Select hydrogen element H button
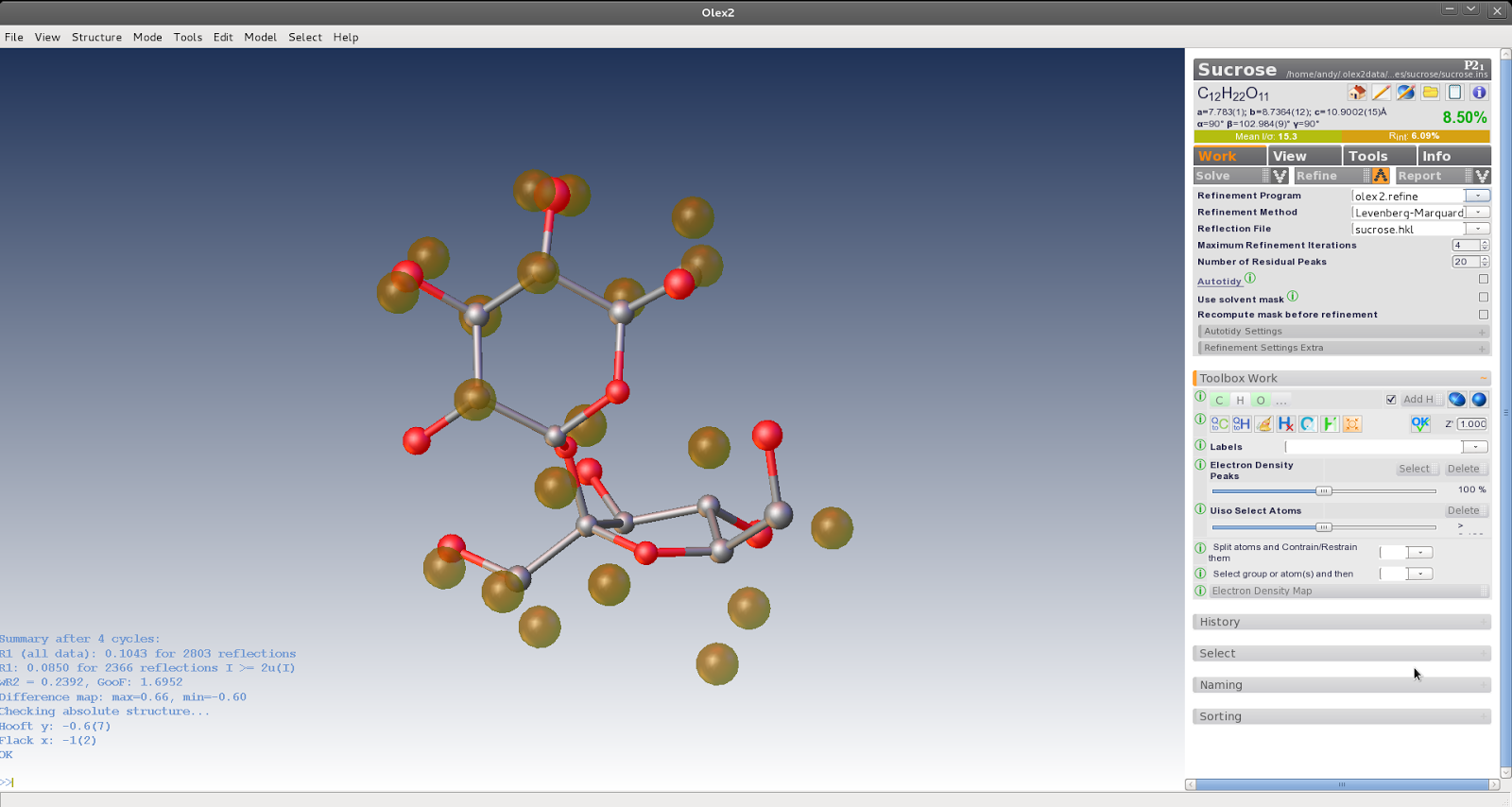The image size is (1512, 807). 1240,401
